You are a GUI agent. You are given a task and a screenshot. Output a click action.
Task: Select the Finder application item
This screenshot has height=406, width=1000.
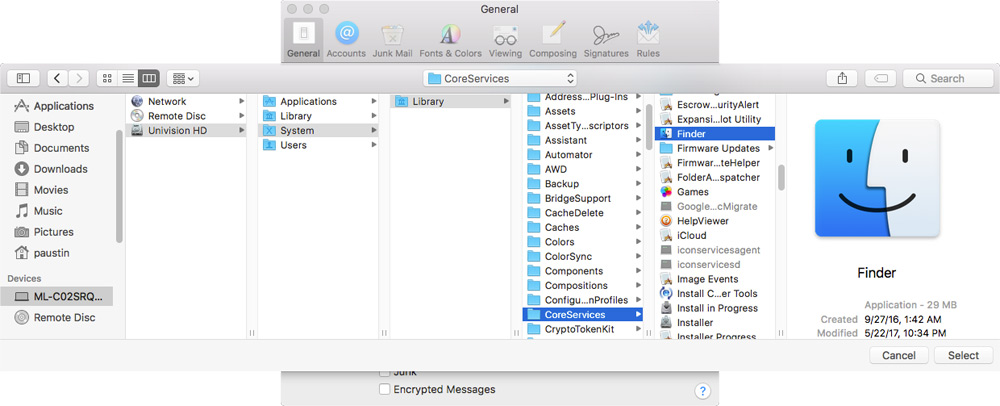(x=715, y=134)
